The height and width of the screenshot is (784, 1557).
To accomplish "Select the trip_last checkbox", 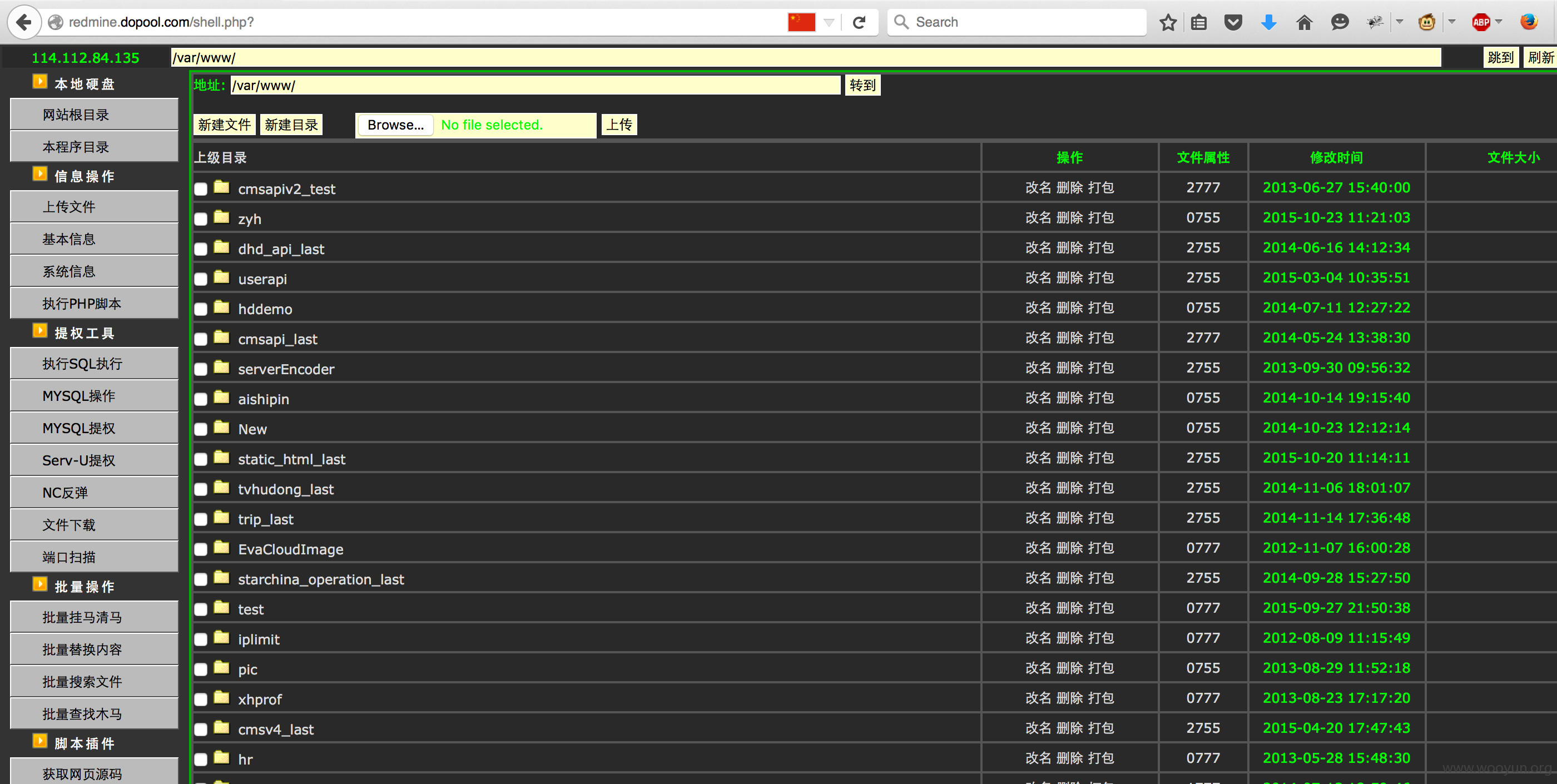I will [x=201, y=519].
